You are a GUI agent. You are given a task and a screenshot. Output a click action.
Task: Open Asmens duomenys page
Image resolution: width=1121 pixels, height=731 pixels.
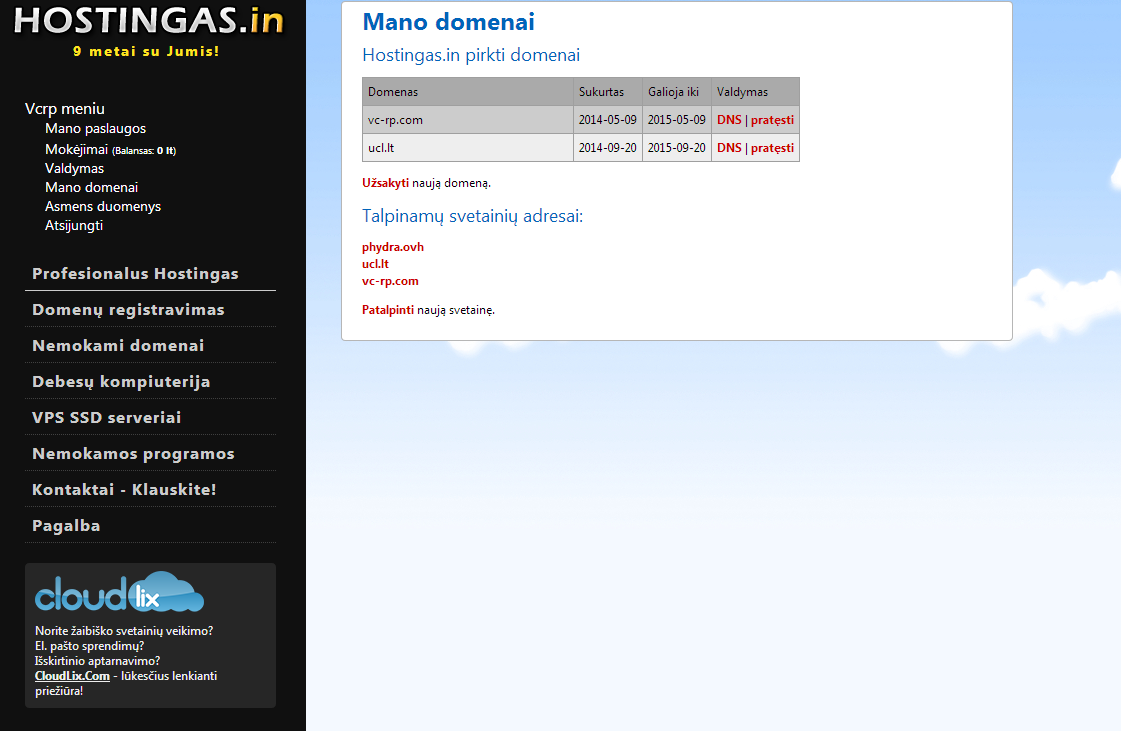click(103, 207)
